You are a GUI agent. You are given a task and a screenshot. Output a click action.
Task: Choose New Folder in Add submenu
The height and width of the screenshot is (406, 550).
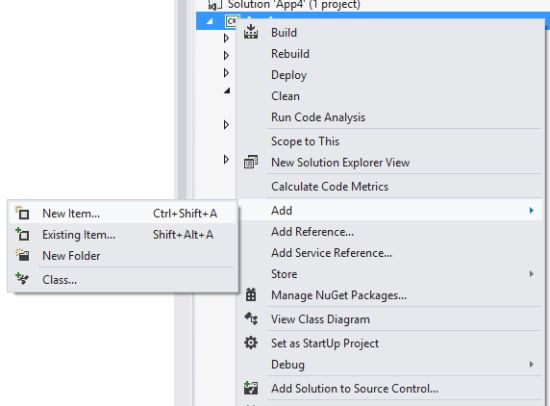[x=122, y=255]
